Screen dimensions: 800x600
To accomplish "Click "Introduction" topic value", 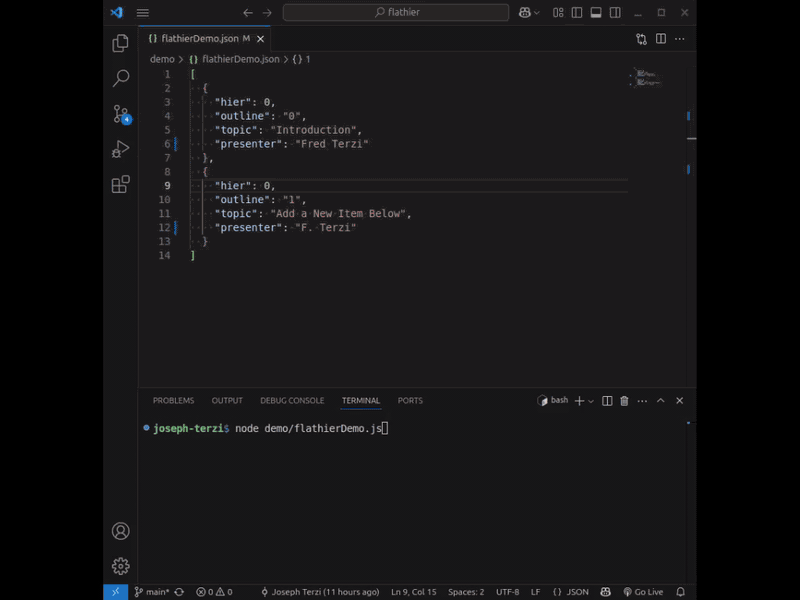I will [x=313, y=130].
